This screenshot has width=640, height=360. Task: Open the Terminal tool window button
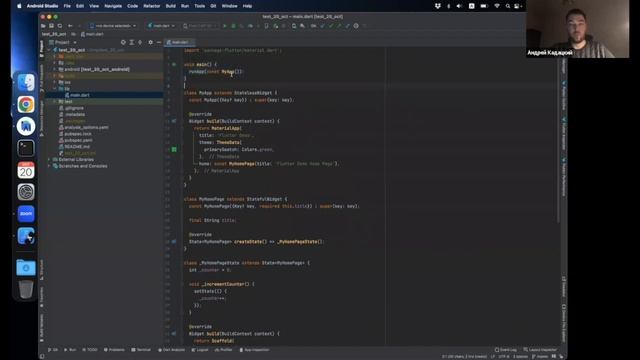(x=141, y=350)
